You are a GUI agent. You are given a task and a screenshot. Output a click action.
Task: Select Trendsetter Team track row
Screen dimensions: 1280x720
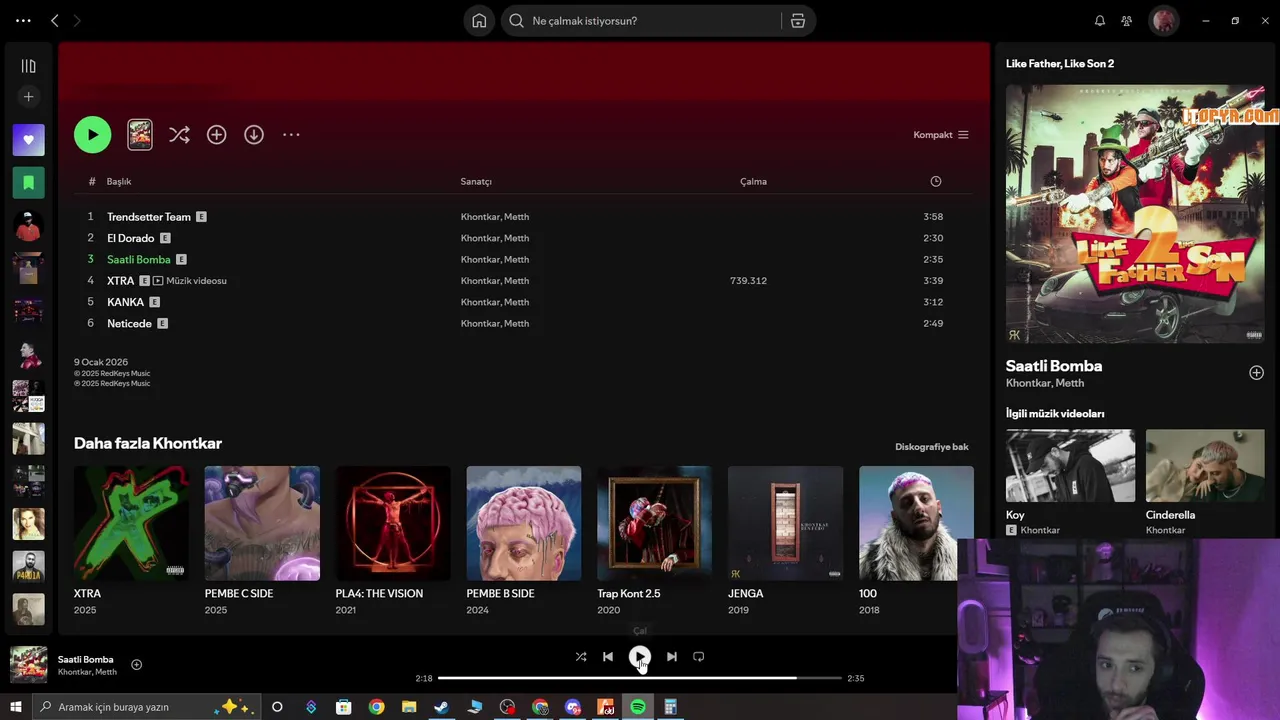pos(515,217)
